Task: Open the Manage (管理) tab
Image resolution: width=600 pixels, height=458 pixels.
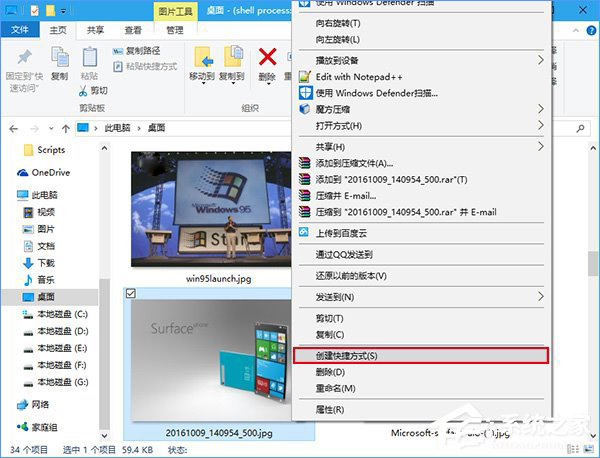Action: (x=174, y=30)
